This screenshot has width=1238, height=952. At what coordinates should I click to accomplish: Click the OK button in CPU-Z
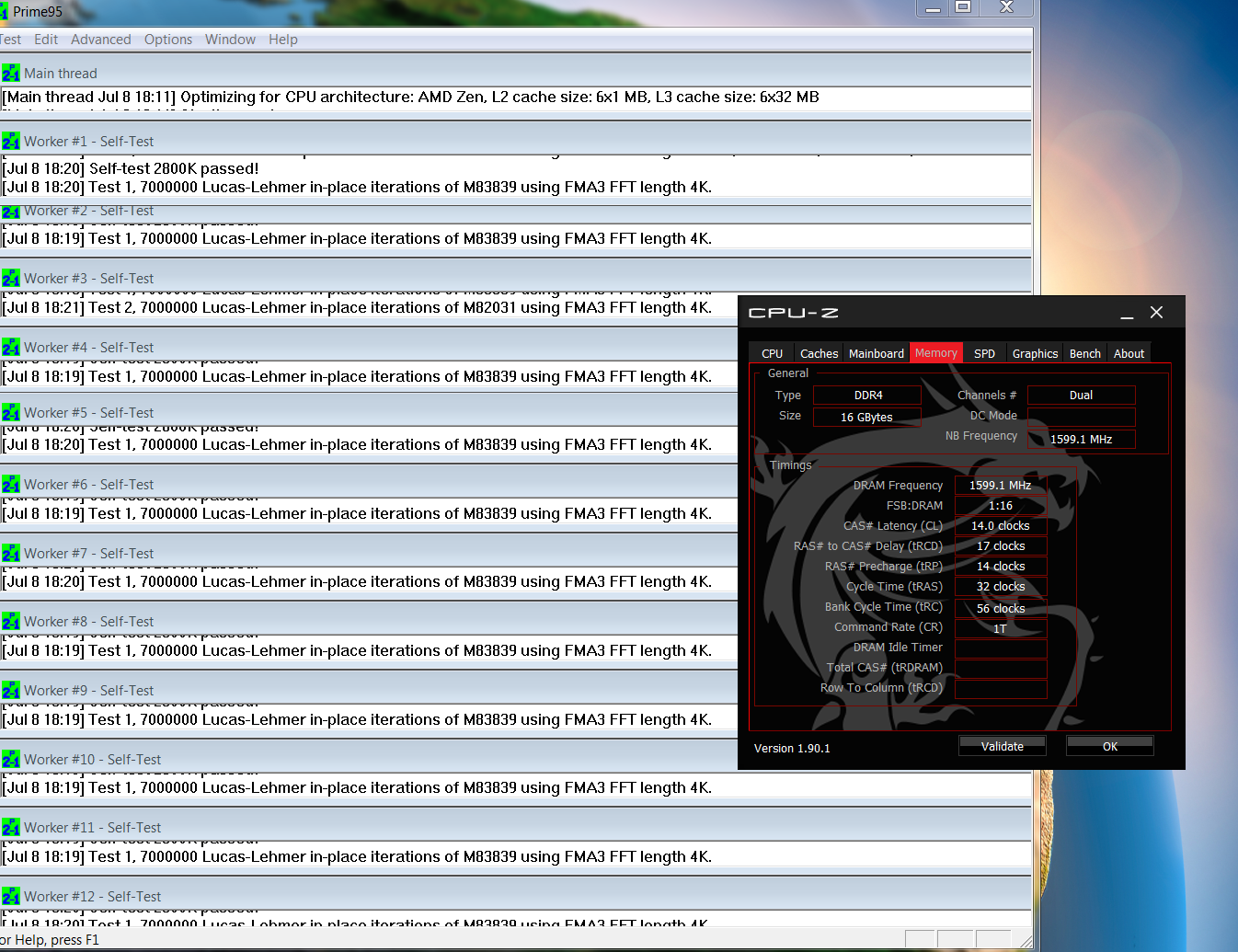click(1109, 746)
